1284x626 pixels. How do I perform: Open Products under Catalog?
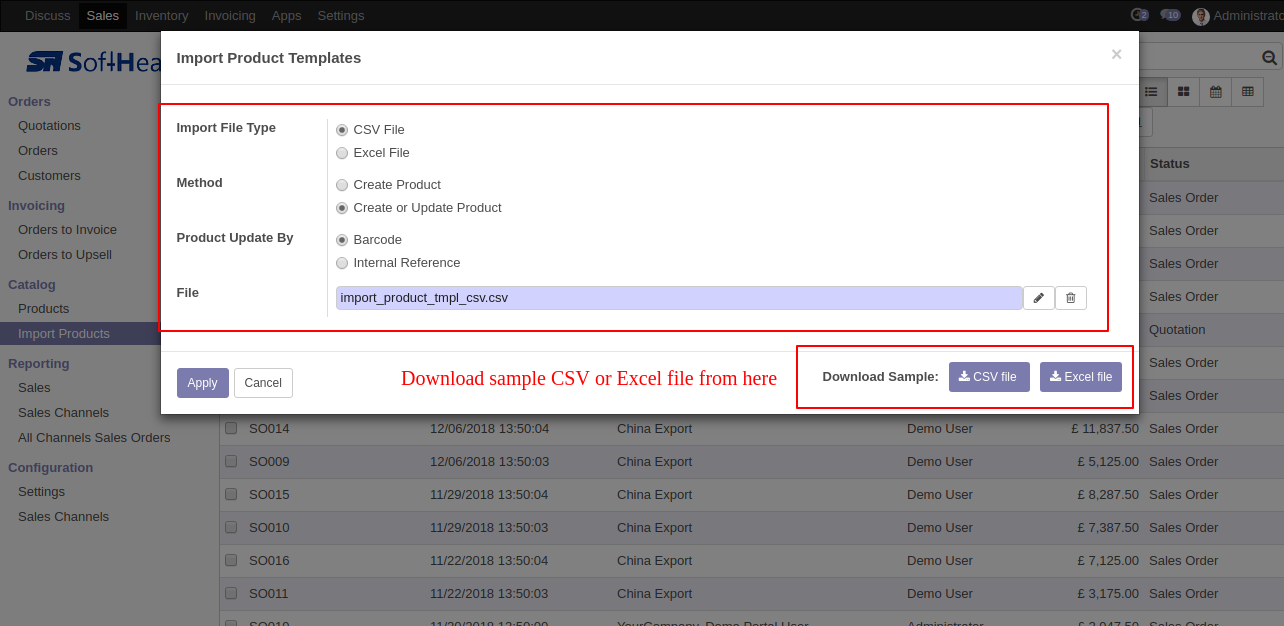point(44,309)
